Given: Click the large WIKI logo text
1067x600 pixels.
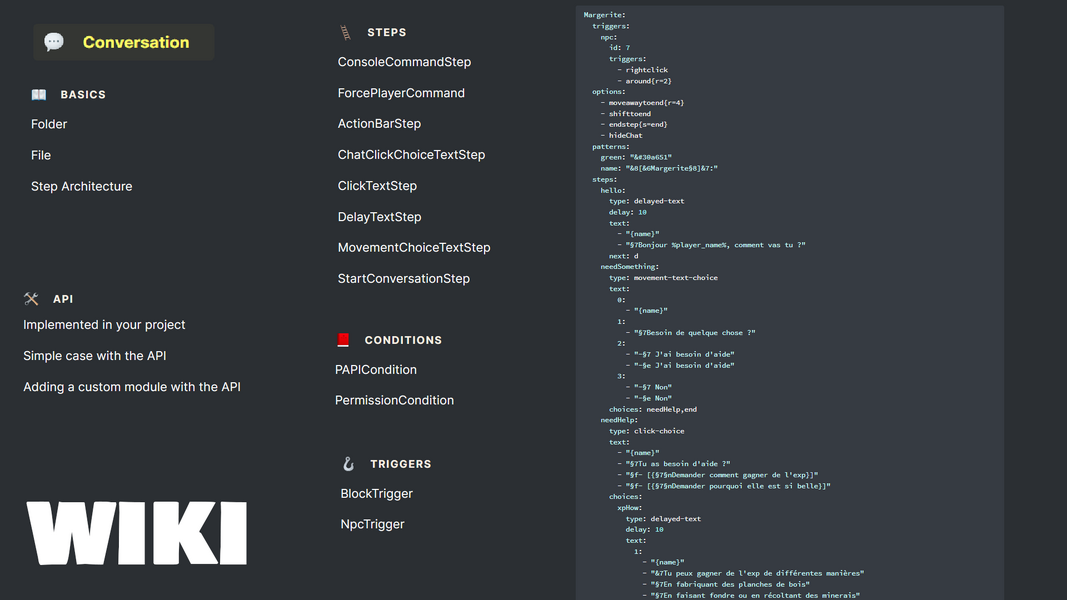Looking at the screenshot, I should tap(137, 534).
